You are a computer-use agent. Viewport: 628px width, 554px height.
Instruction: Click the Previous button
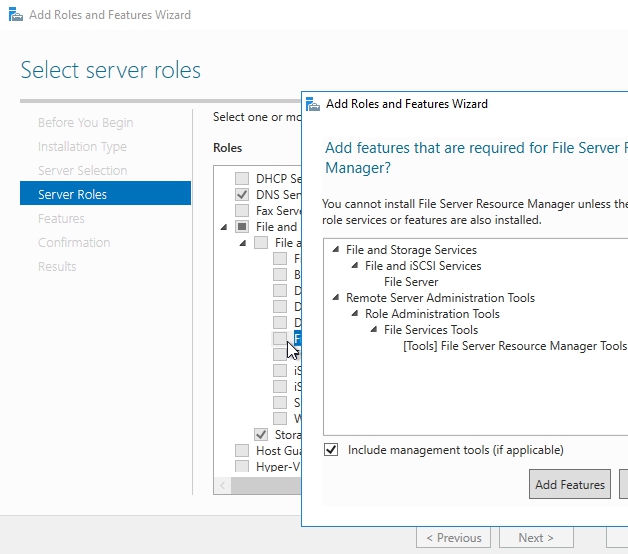coord(453,537)
